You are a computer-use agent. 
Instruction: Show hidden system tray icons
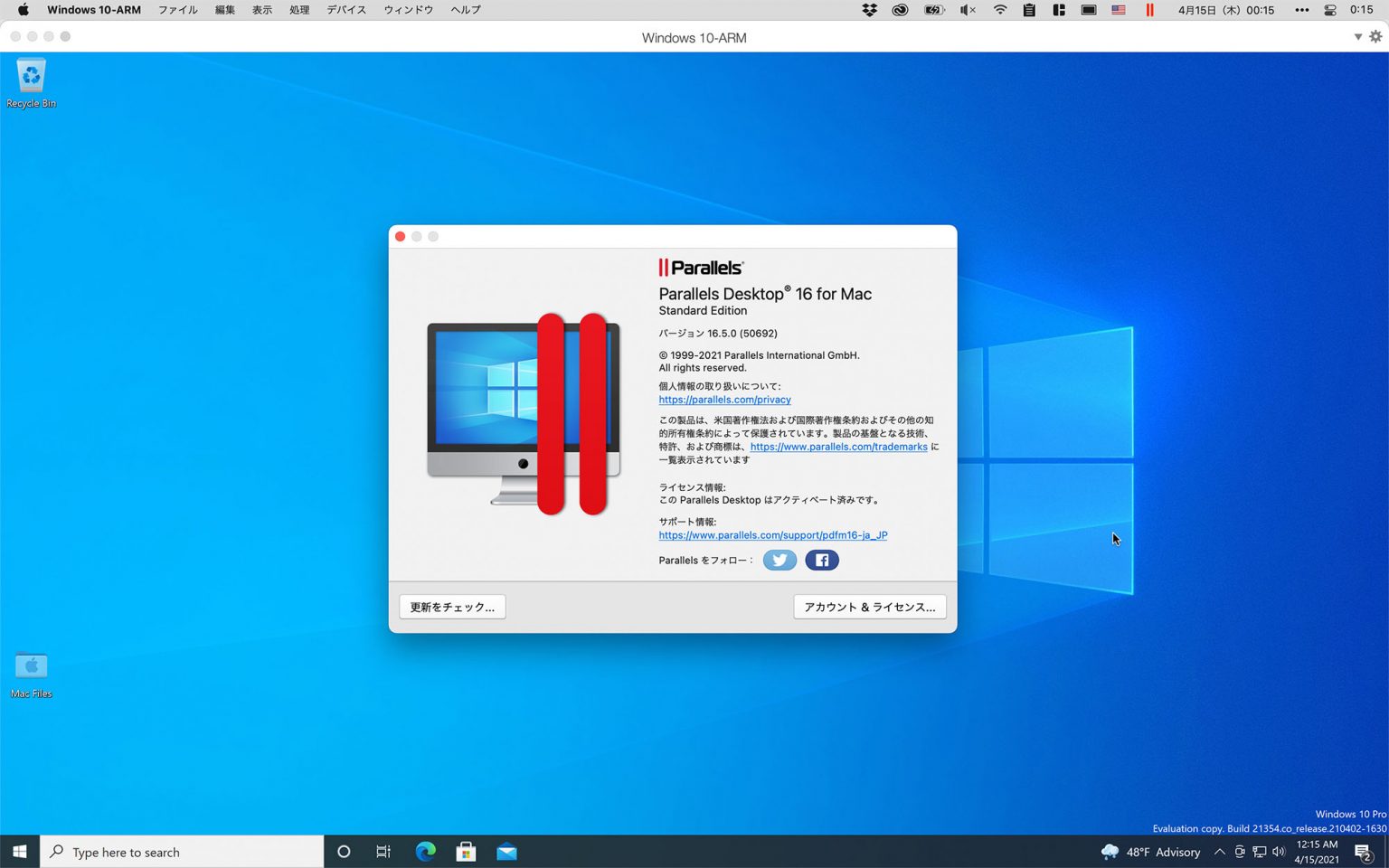[x=1219, y=852]
